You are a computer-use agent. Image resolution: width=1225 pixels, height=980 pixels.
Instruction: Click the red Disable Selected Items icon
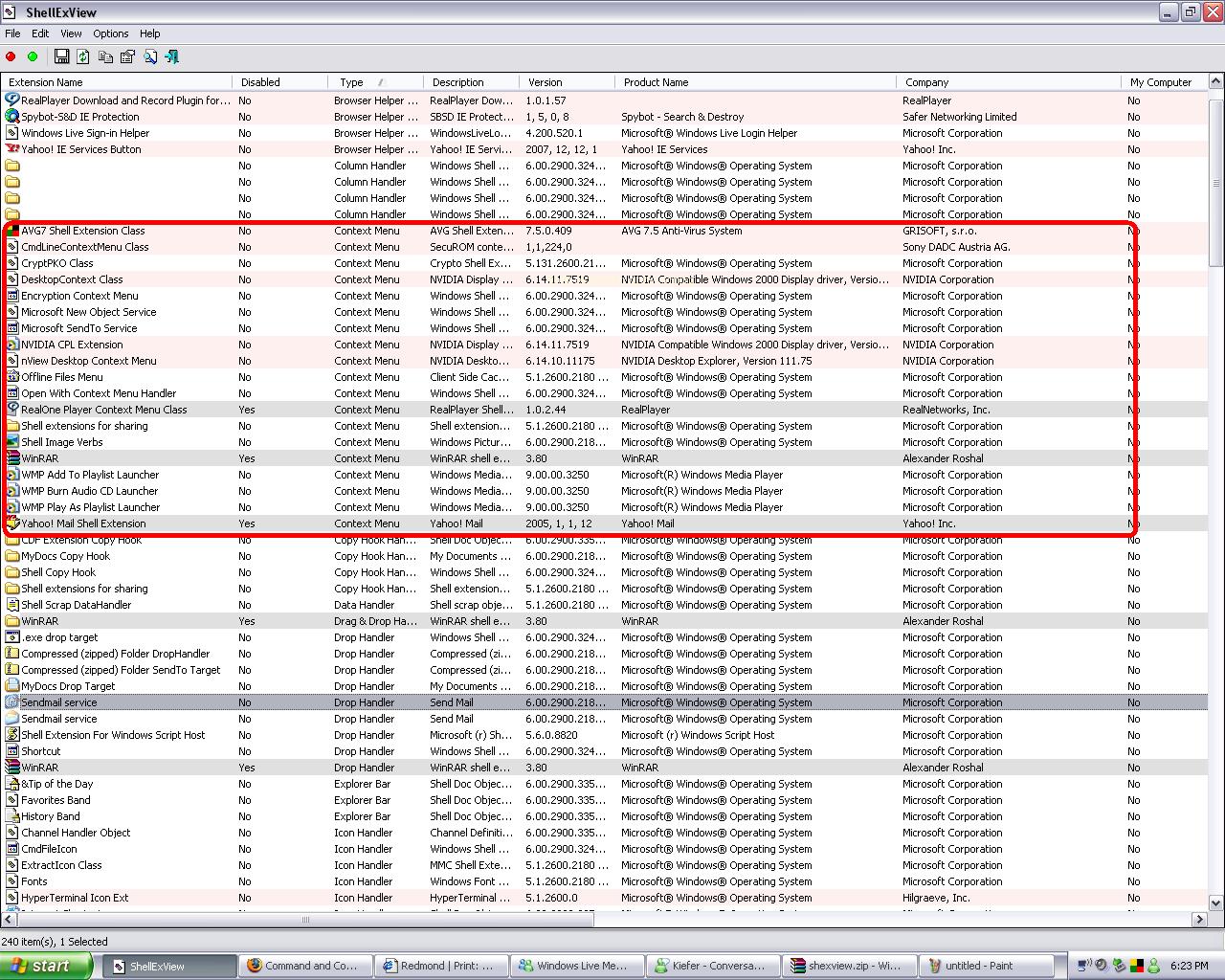click(11, 57)
